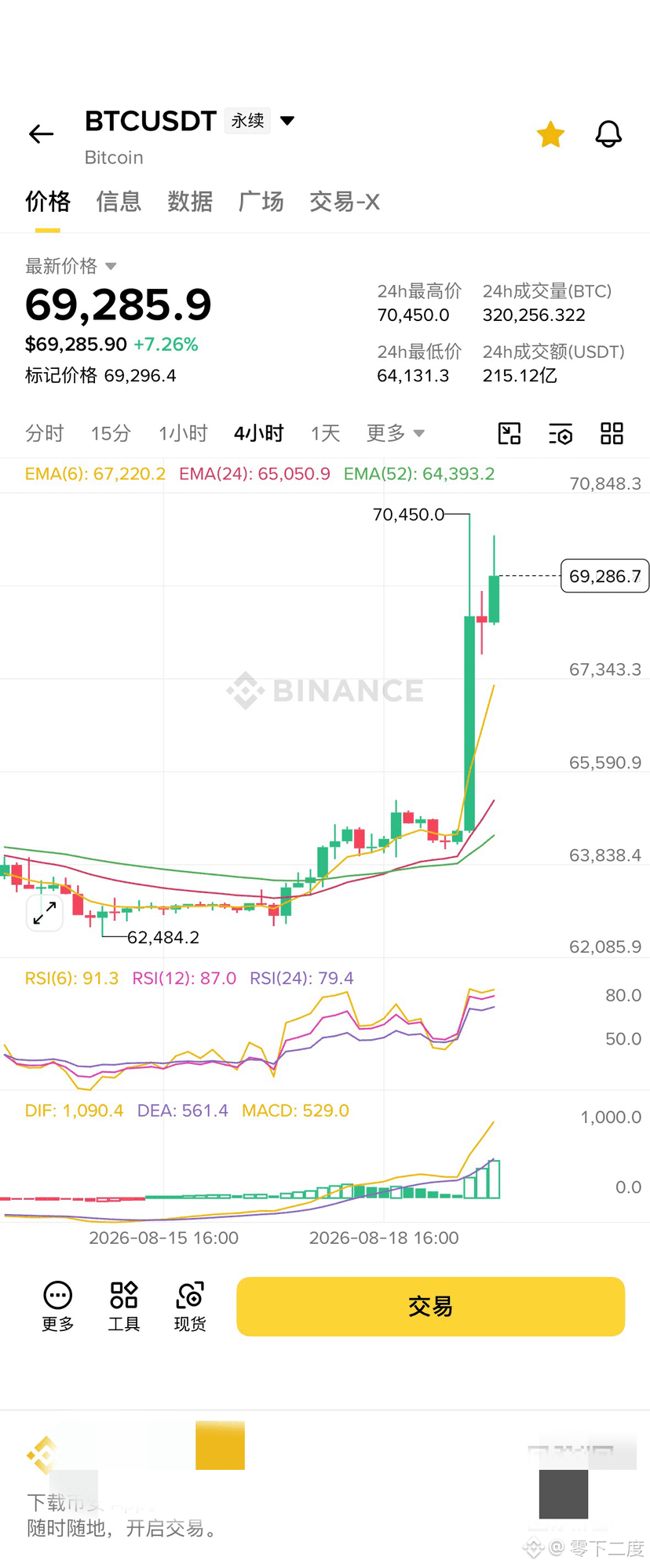The height and width of the screenshot is (1568, 650).
Task: Tap the DIF: 1,090.4 label
Action: pos(75,1111)
